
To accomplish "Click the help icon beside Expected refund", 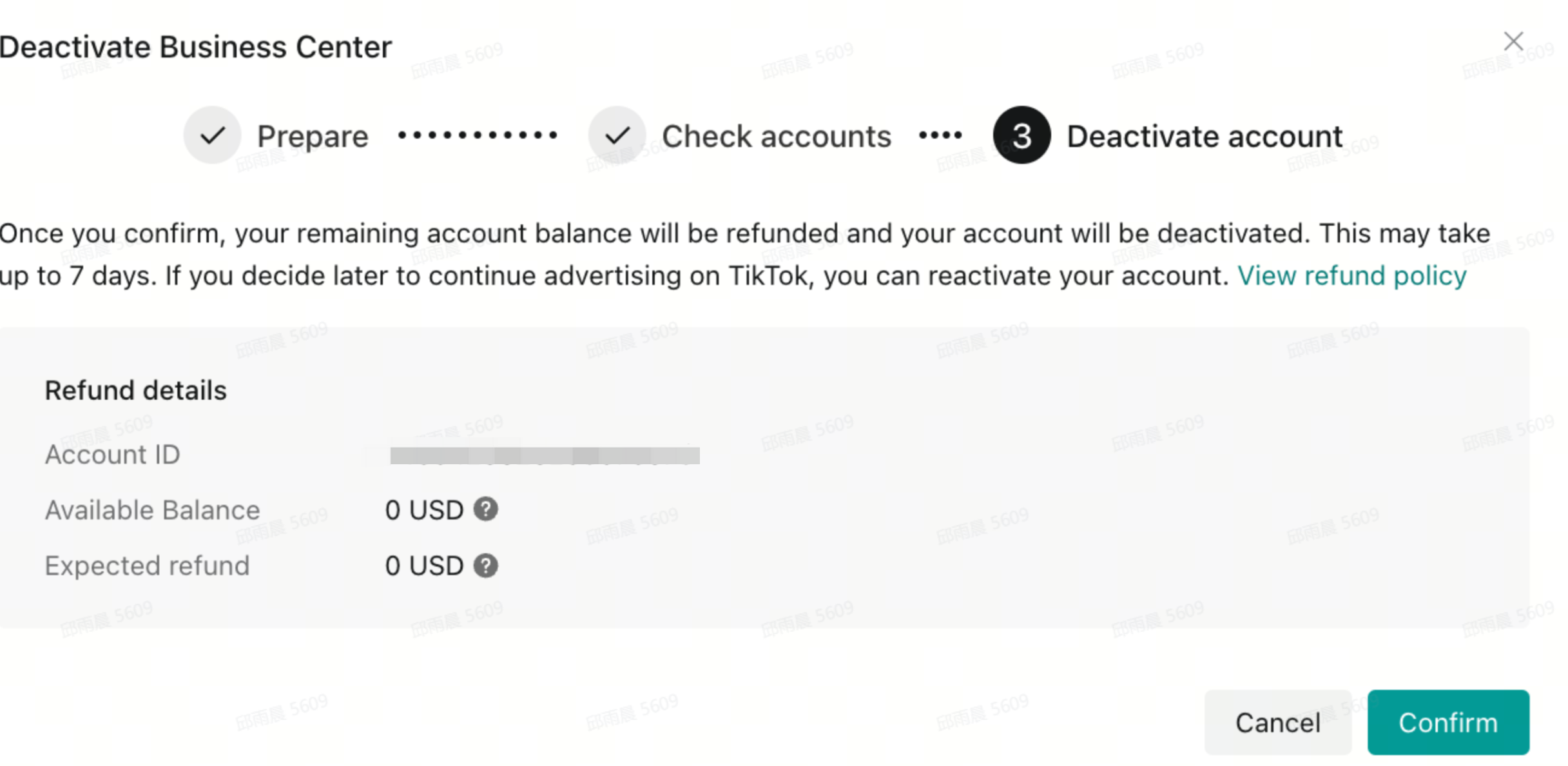I will [x=485, y=565].
